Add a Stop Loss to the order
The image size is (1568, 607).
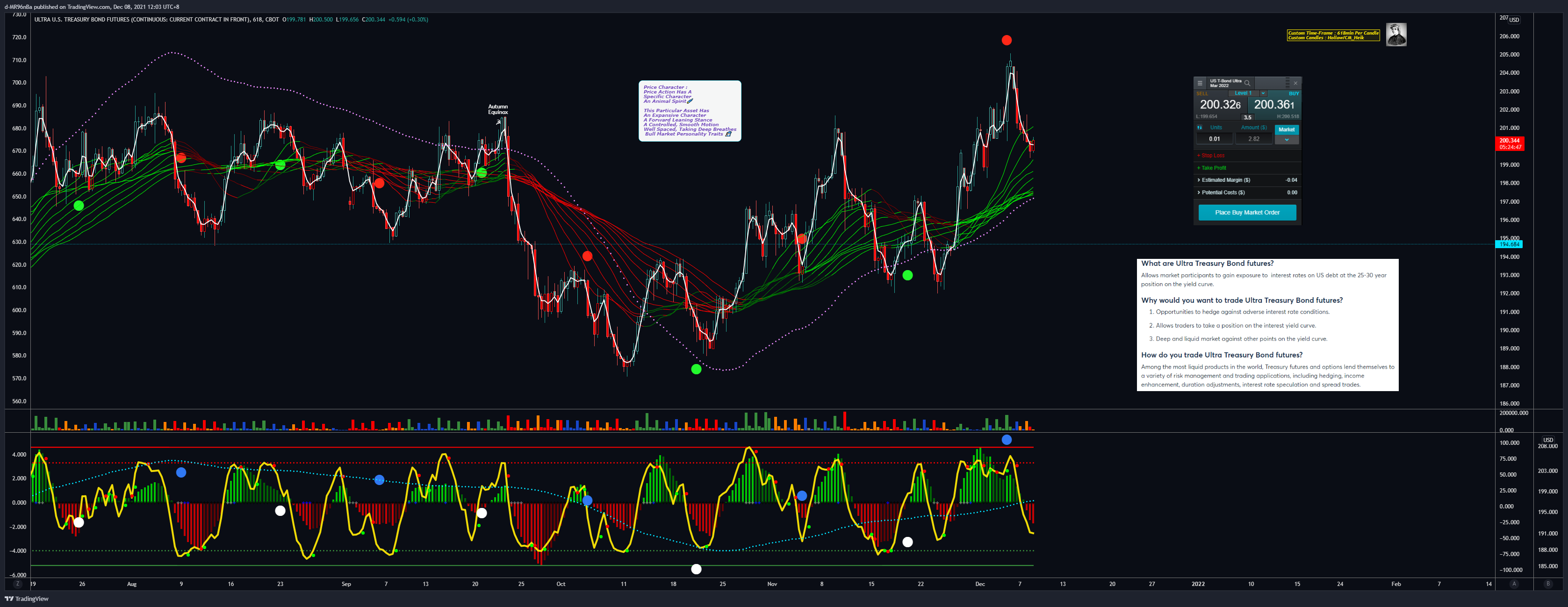(x=1211, y=156)
